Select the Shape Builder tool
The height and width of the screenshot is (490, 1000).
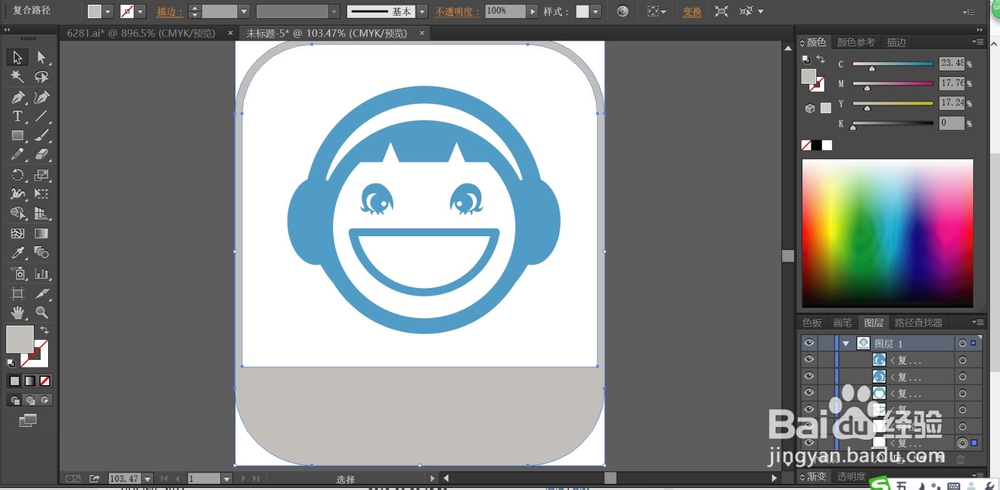pos(17,214)
